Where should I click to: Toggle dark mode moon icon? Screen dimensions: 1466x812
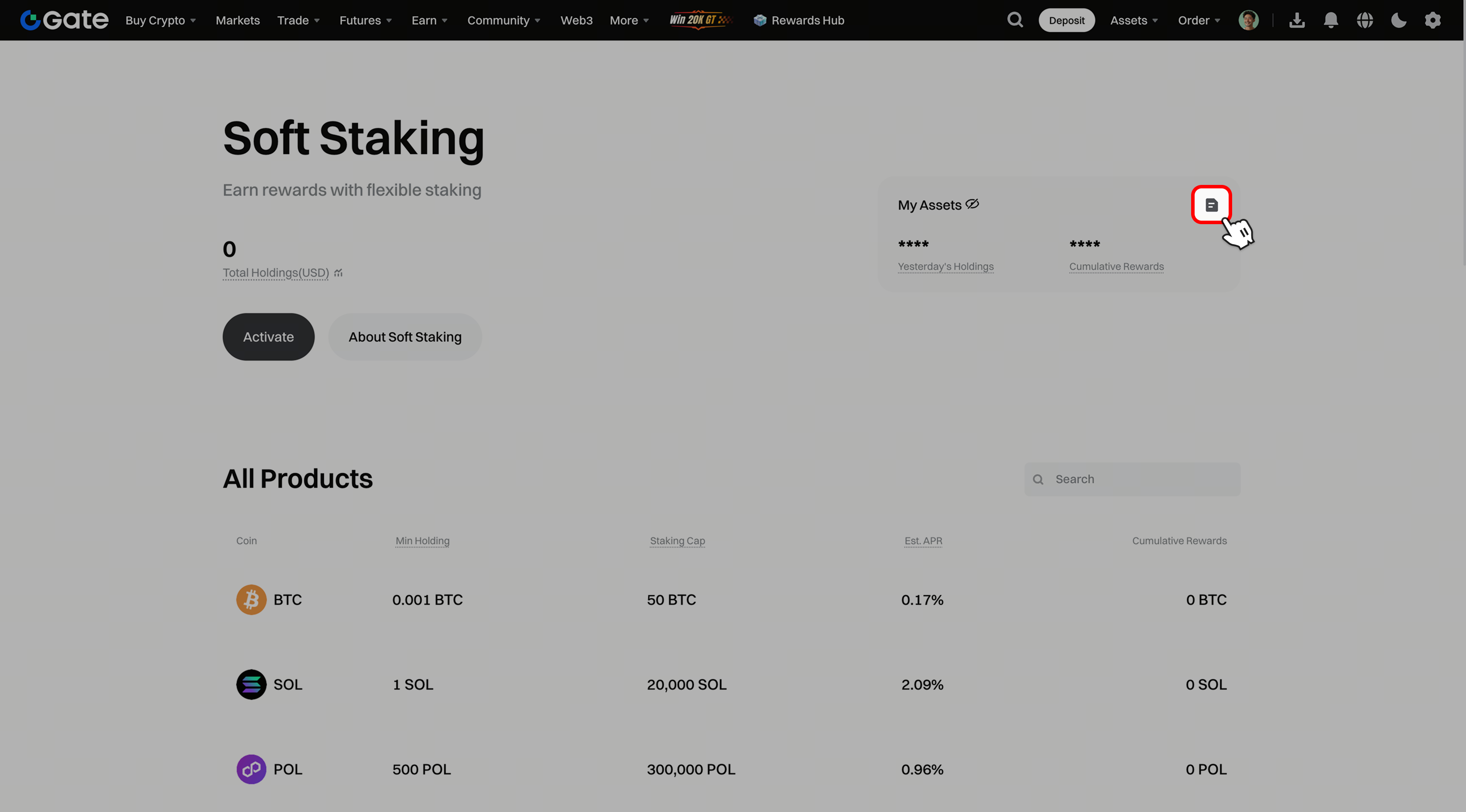1398,20
